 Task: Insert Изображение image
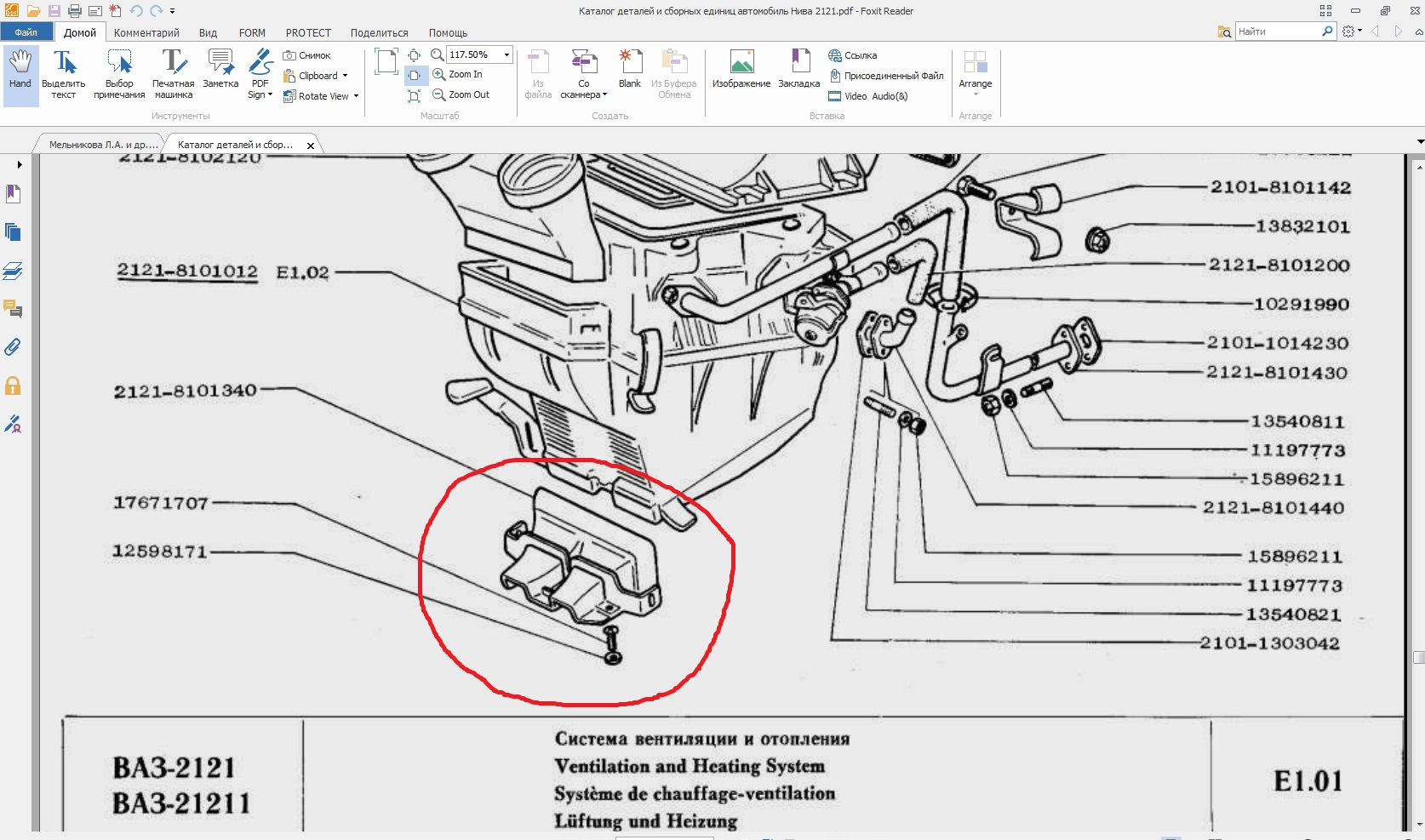click(741, 70)
